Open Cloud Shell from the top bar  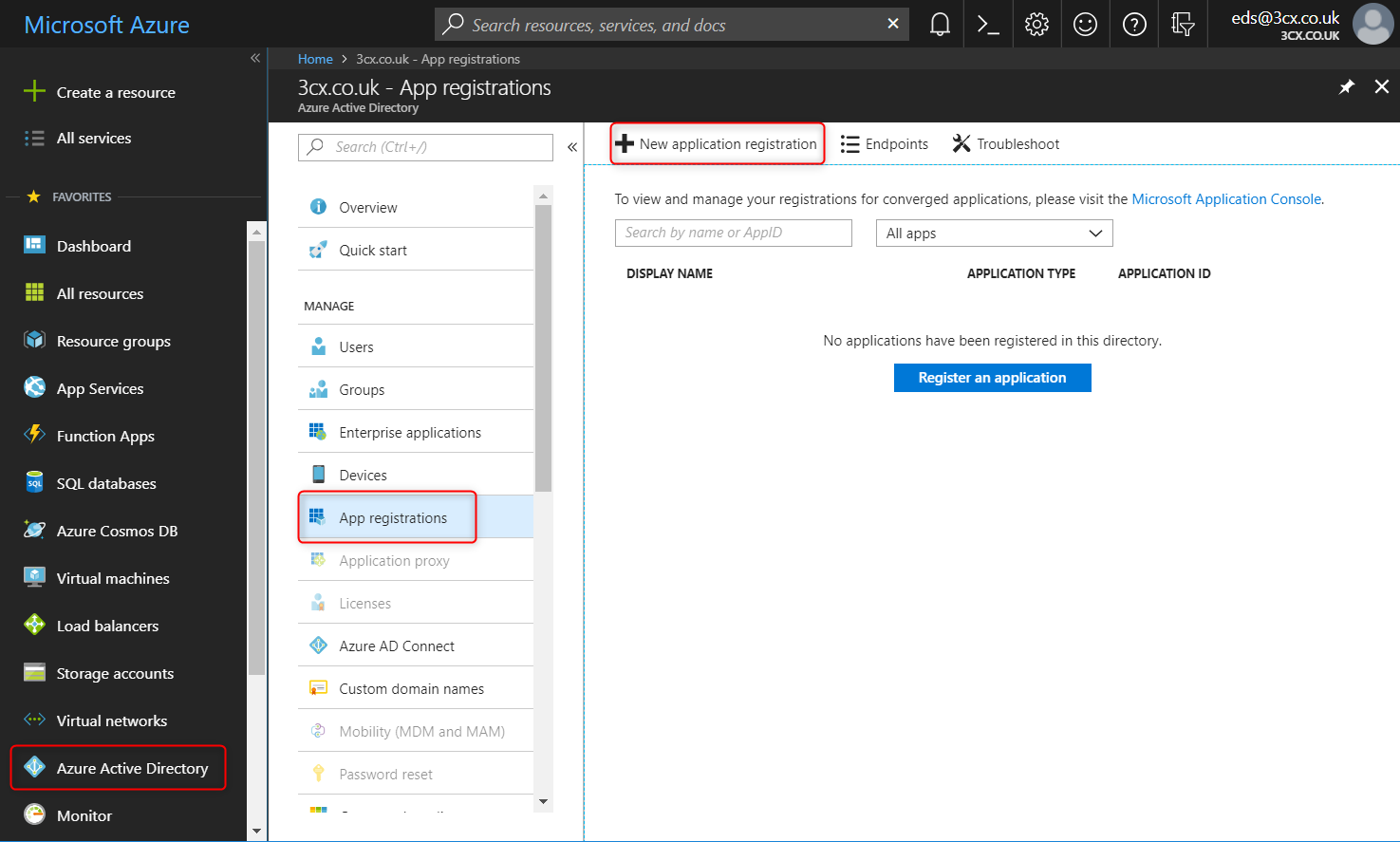tap(987, 24)
